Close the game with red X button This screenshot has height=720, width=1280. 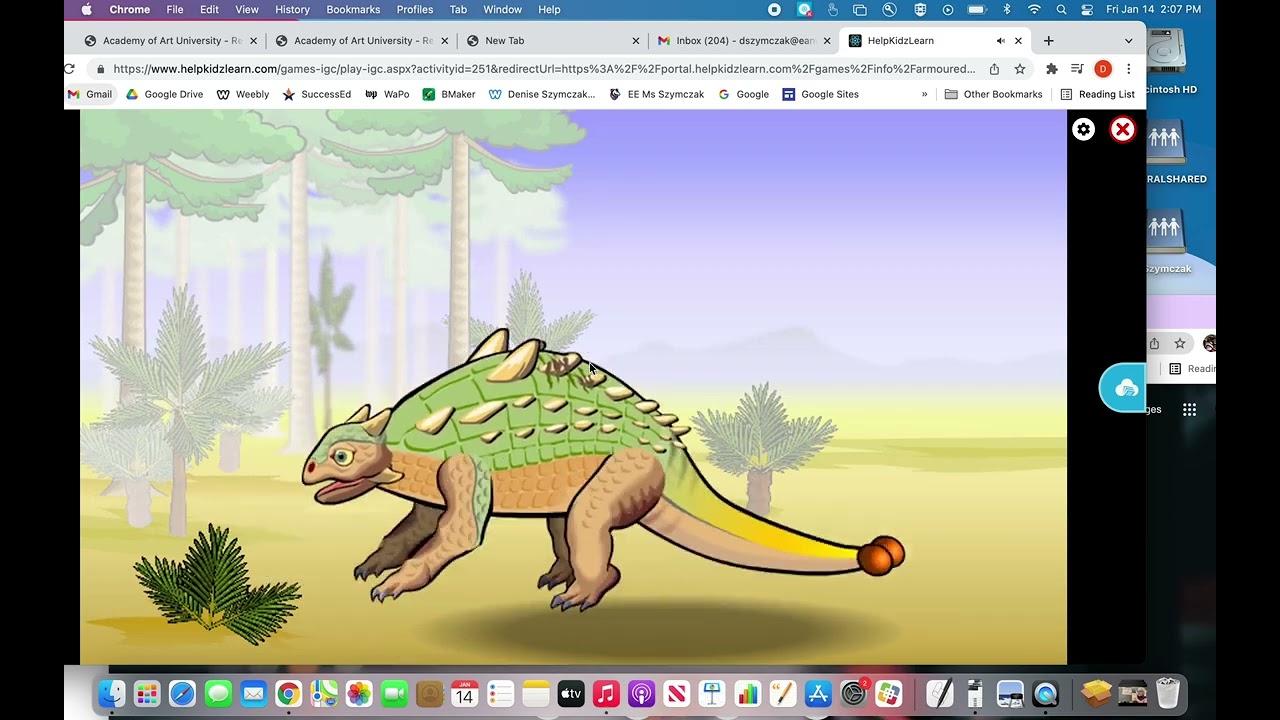1123,129
